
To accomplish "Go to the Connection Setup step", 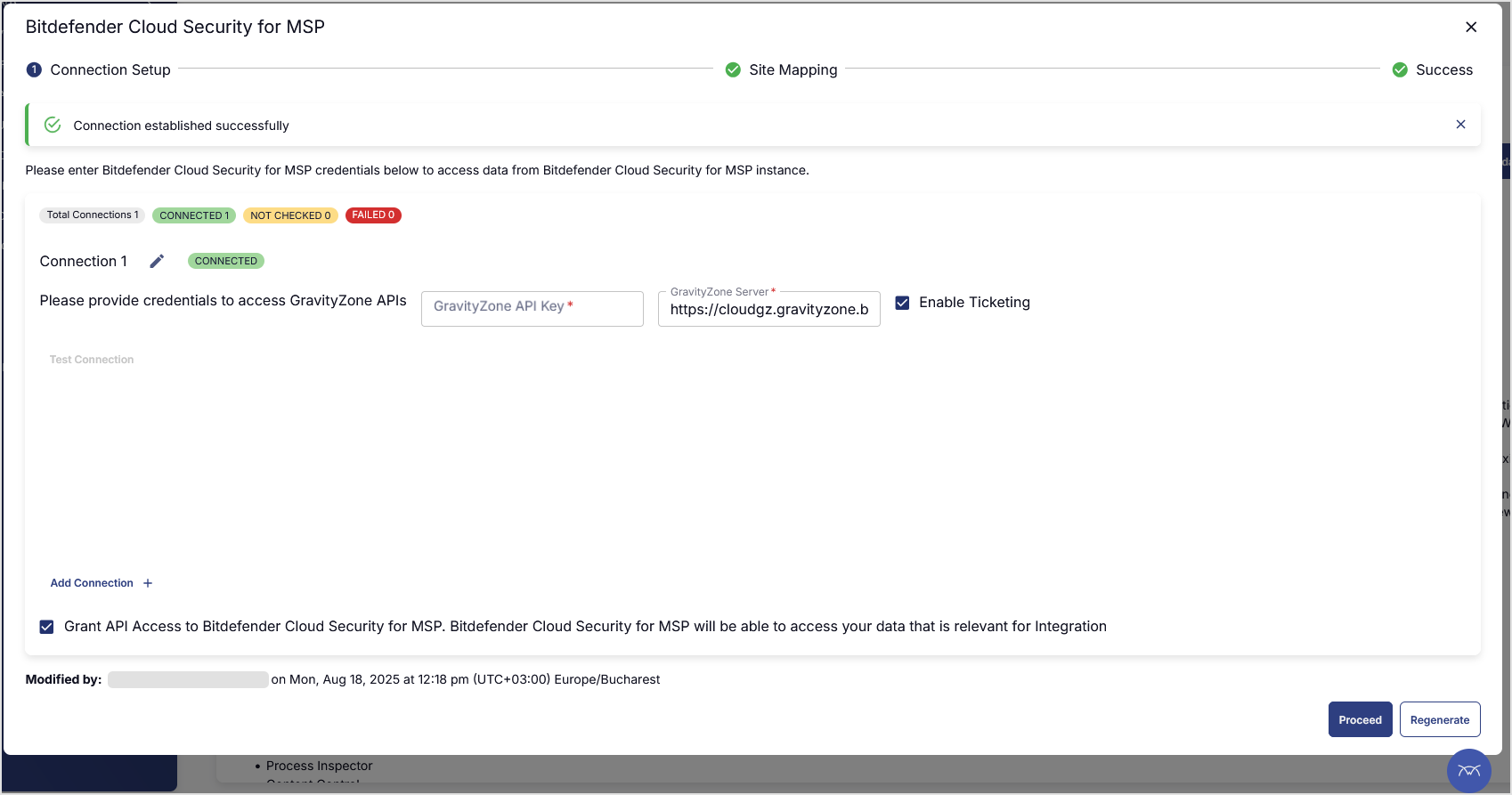I will tap(99, 69).
